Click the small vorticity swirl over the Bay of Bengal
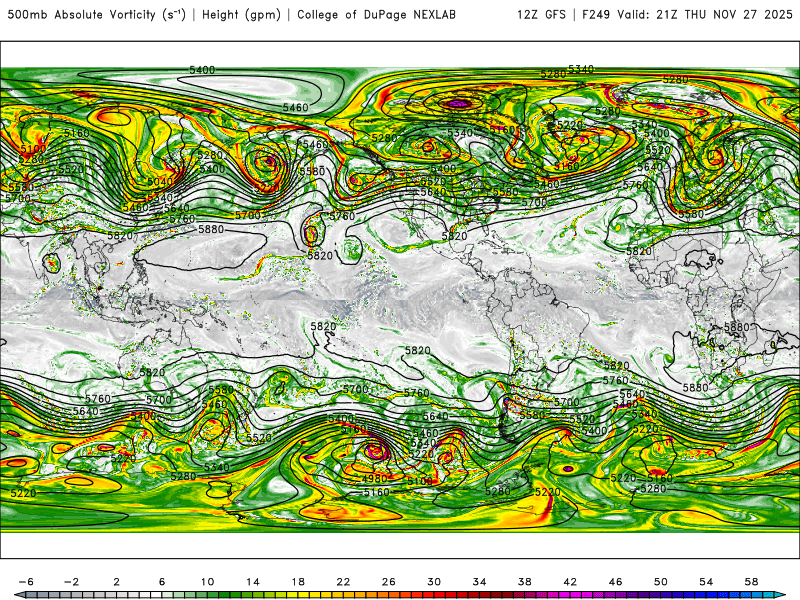Screen dimensions: 800x600 click(51, 263)
